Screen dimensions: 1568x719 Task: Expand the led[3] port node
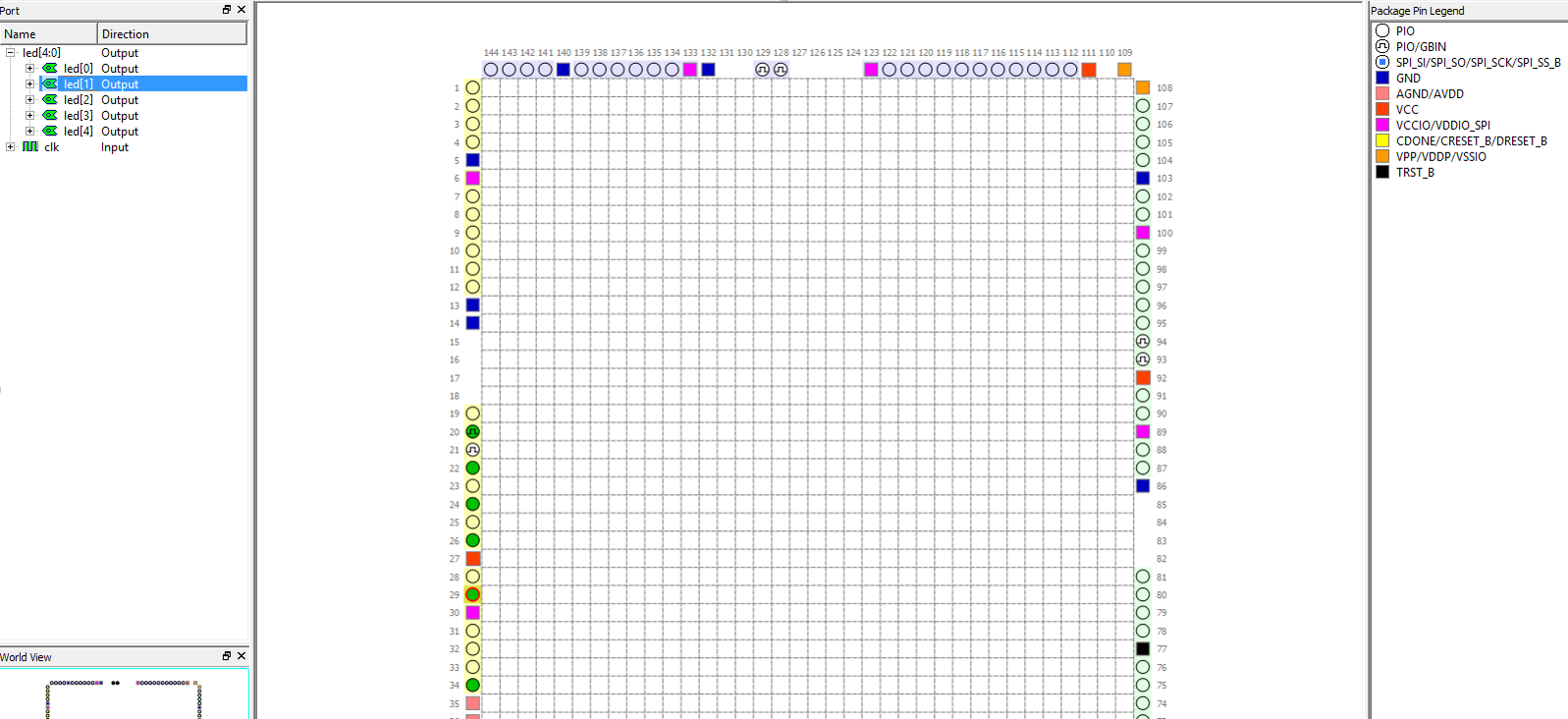[29, 116]
